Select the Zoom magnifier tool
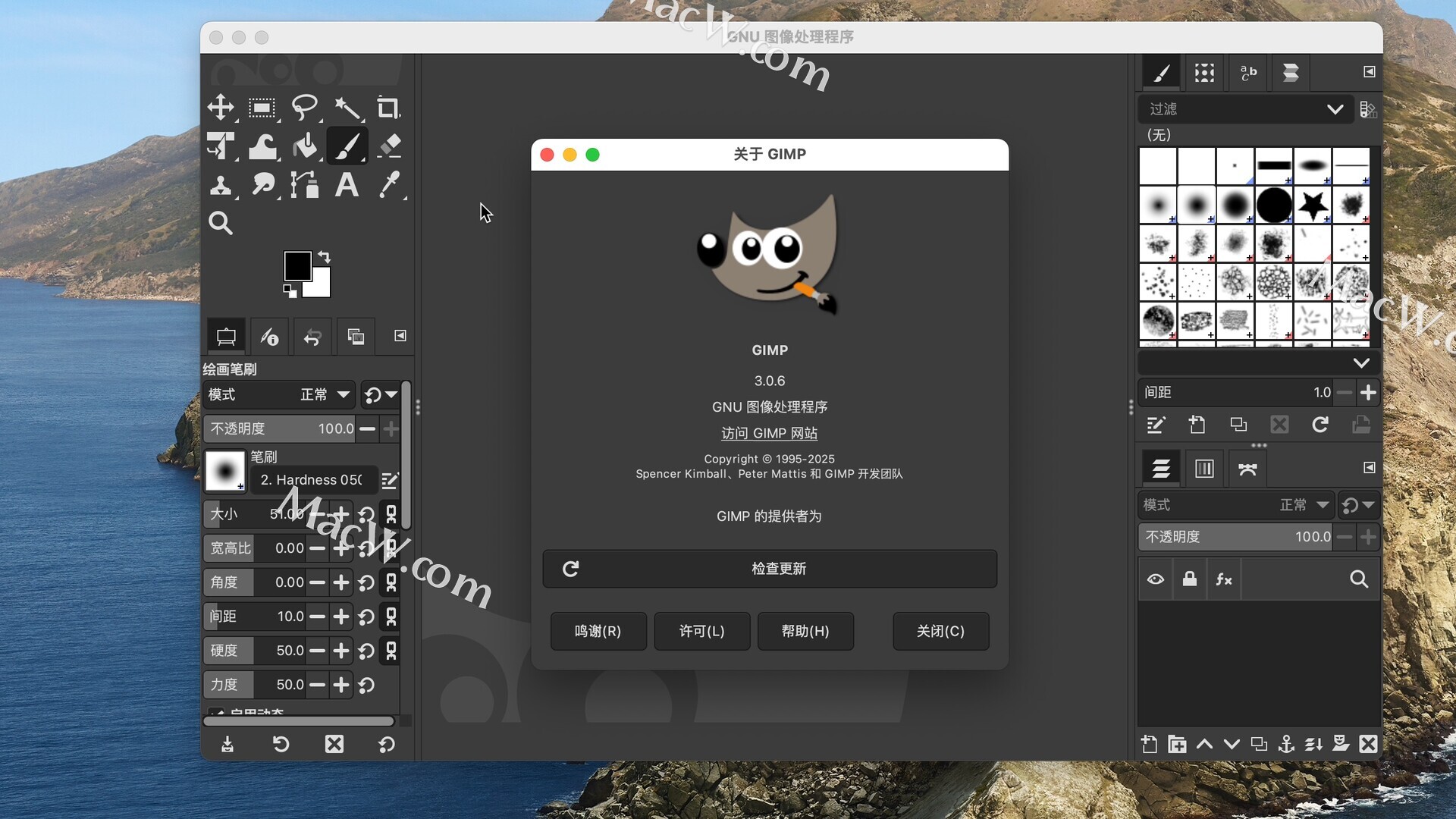Image resolution: width=1456 pixels, height=819 pixels. click(221, 223)
